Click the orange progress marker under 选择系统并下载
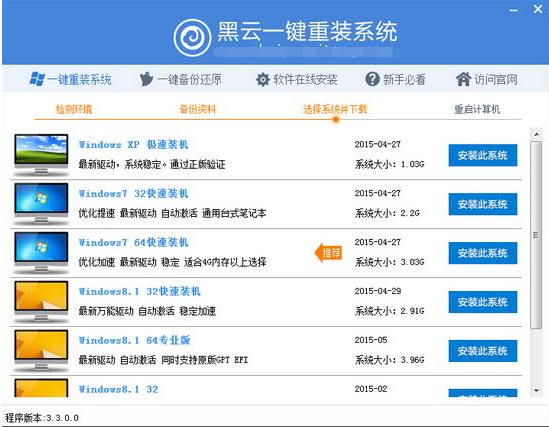The image size is (549, 427). point(335,119)
